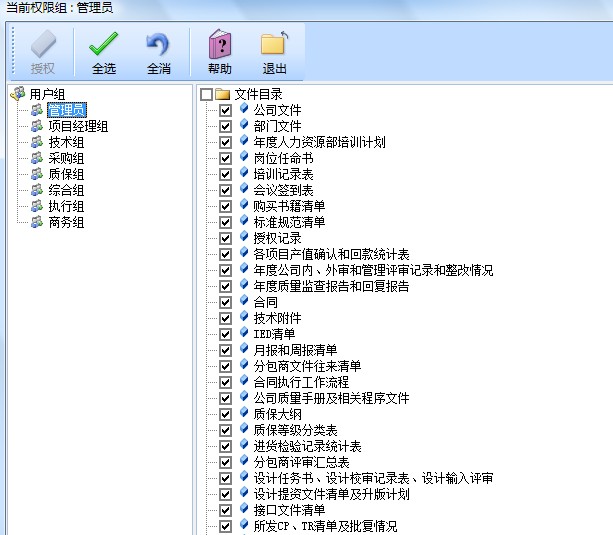Click the 全选 green checkmark icon

[103, 44]
